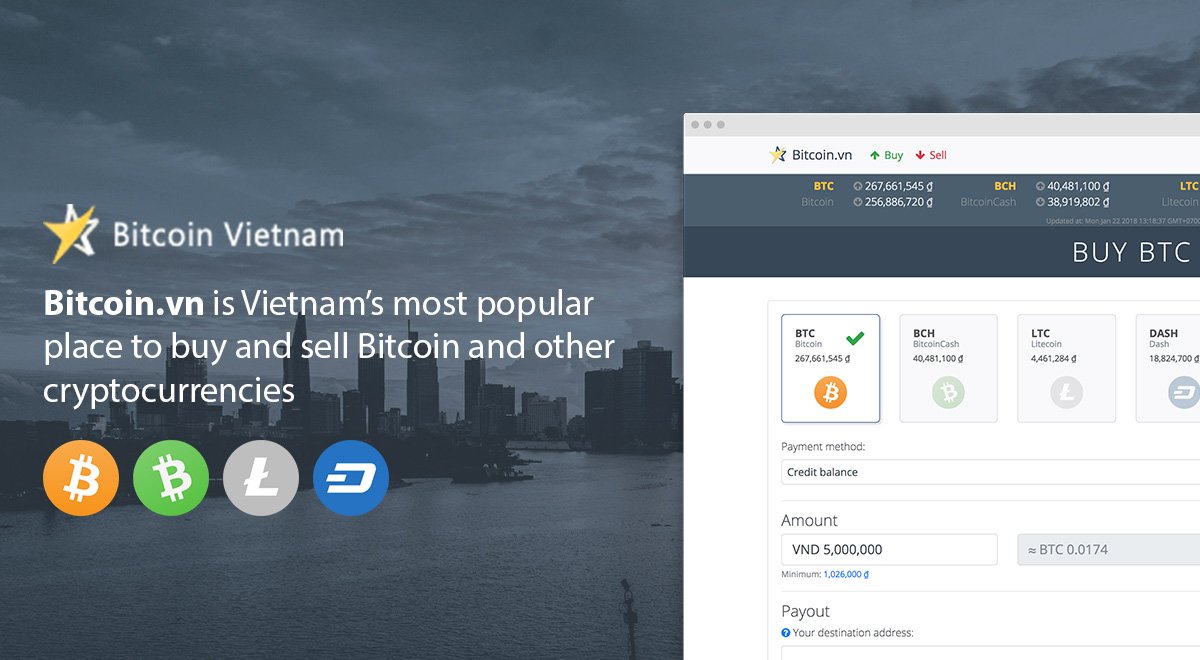Click the BTC 0.0174 converted amount field

[1108, 549]
